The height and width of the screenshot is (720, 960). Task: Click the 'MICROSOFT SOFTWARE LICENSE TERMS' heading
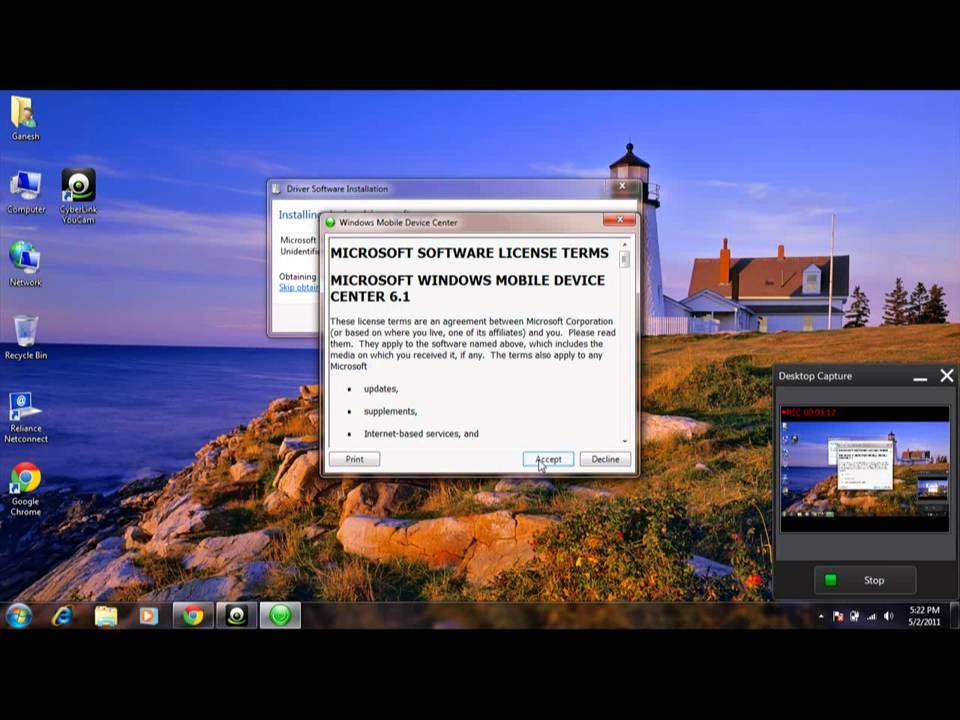coord(470,253)
